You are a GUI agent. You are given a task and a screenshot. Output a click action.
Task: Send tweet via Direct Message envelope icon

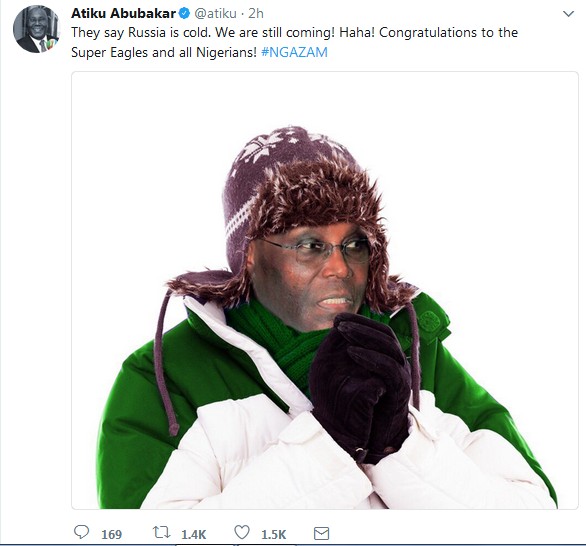coord(321,533)
